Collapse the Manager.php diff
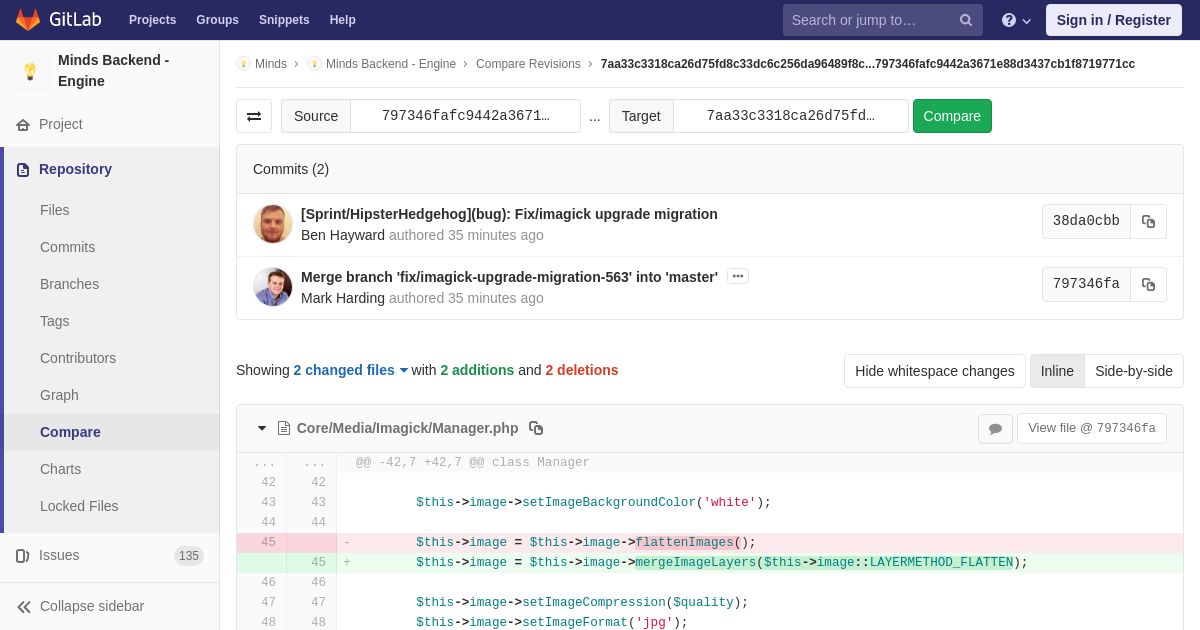This screenshot has width=1200, height=630. click(x=262, y=428)
